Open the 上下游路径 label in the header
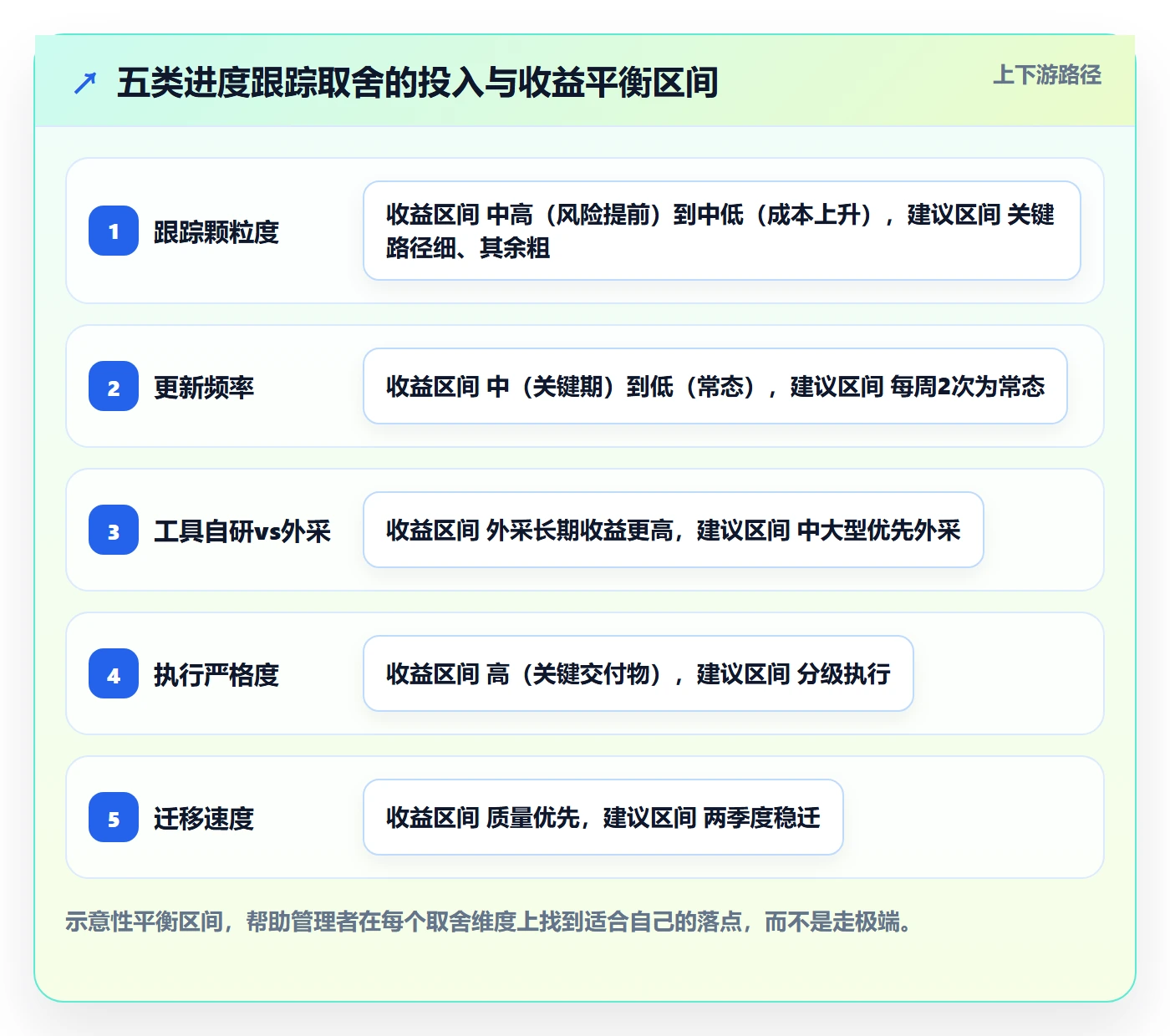Screen dimensions: 1170x1036 pos(1046,75)
